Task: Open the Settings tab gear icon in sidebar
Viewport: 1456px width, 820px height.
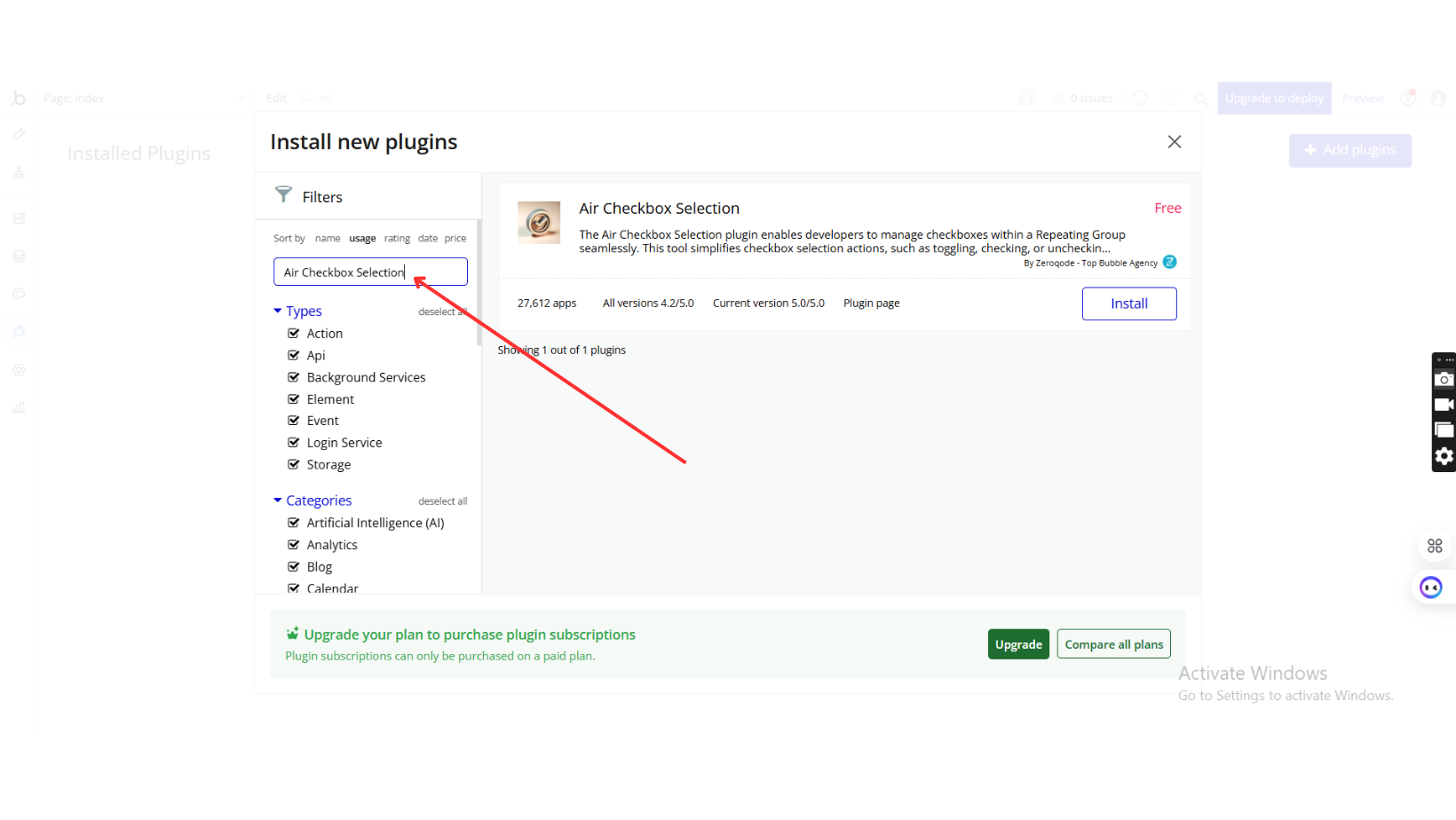Action: [19, 370]
